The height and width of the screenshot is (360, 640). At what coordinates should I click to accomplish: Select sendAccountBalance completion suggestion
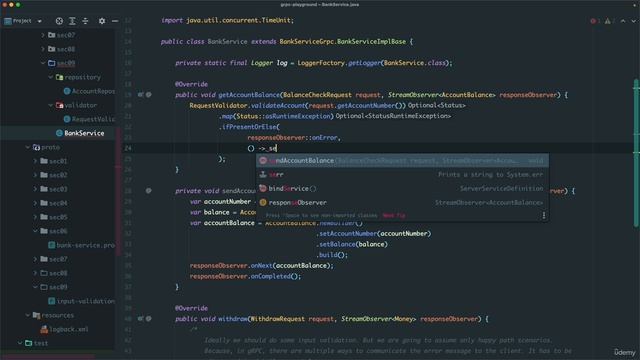tap(402, 160)
